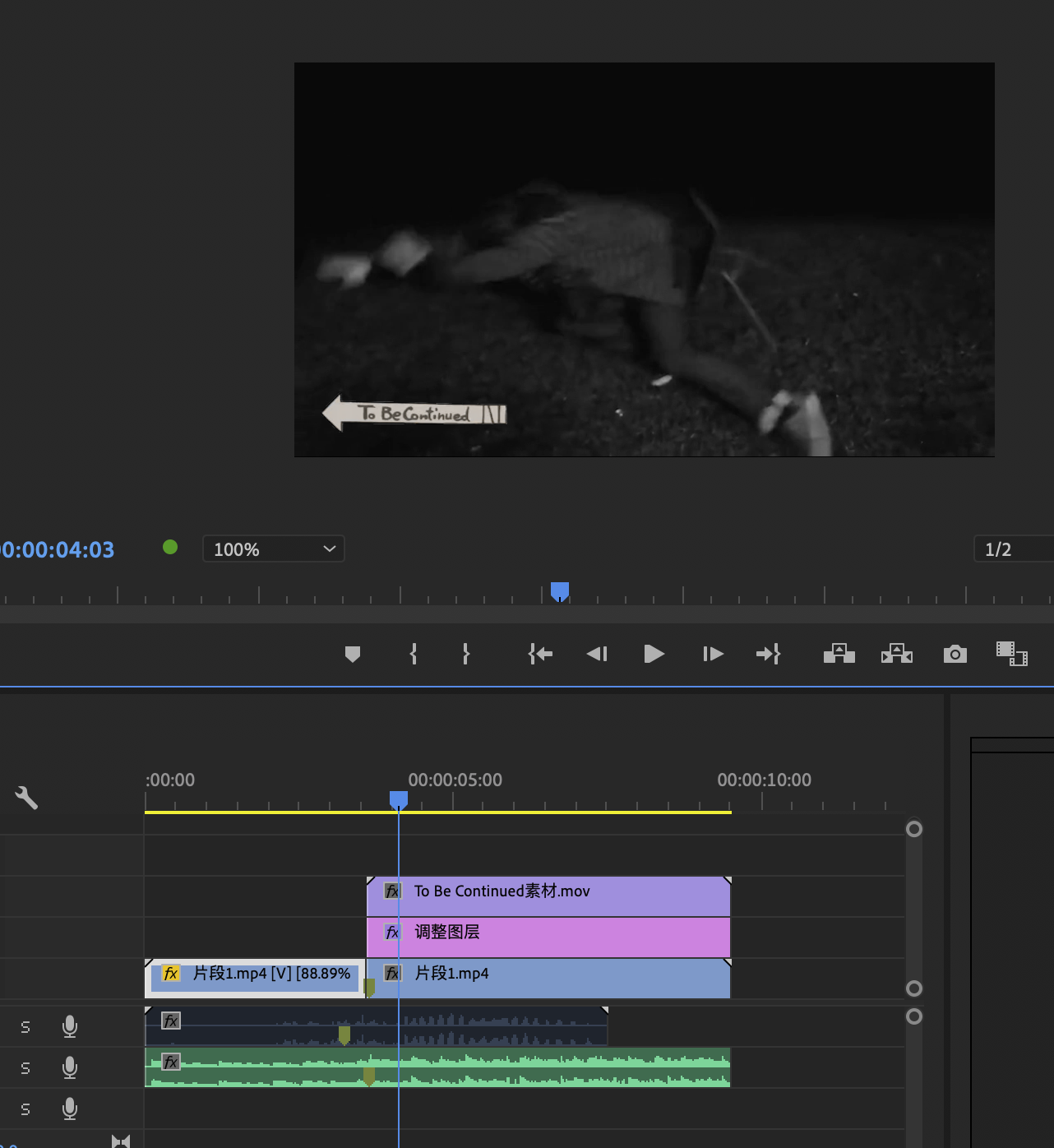The height and width of the screenshot is (1148, 1054).
Task: Enable voice-over record on third audio track
Action: click(70, 1109)
